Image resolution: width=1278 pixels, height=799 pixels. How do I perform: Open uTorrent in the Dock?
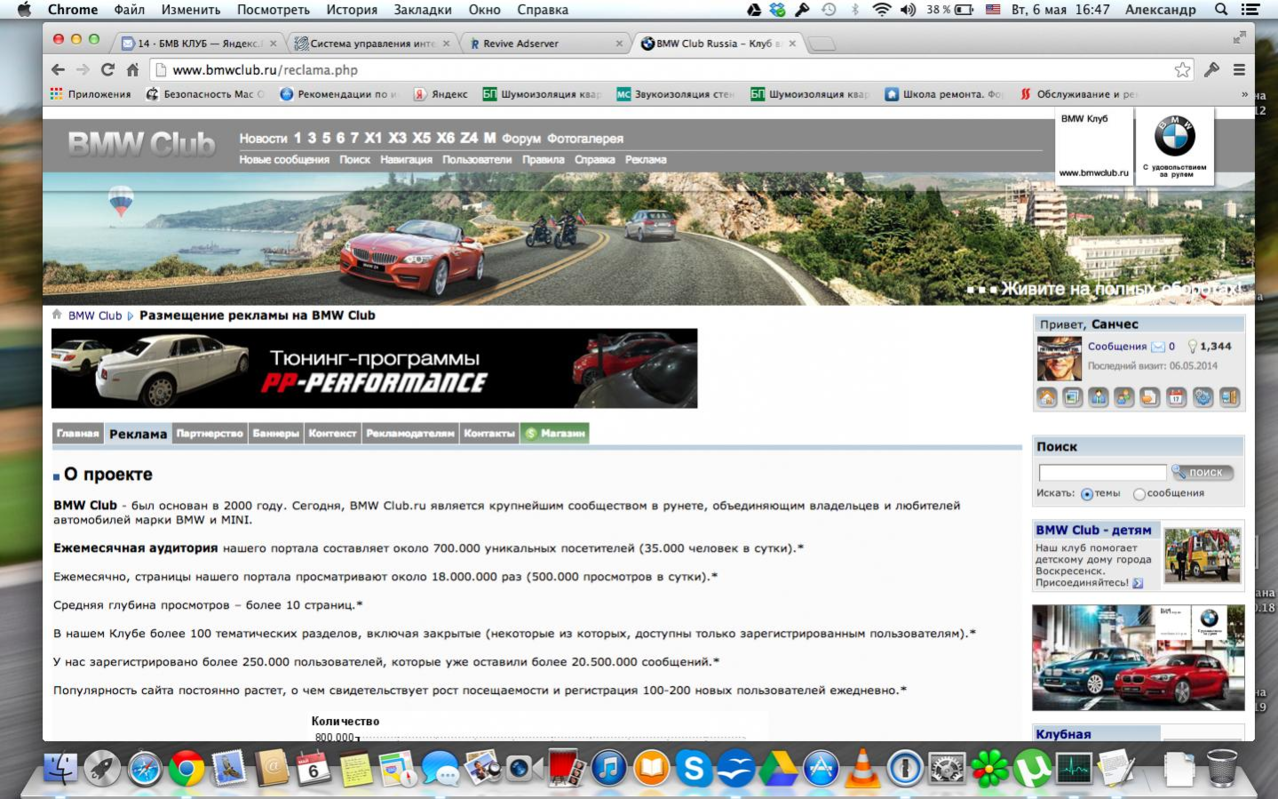click(x=1031, y=768)
